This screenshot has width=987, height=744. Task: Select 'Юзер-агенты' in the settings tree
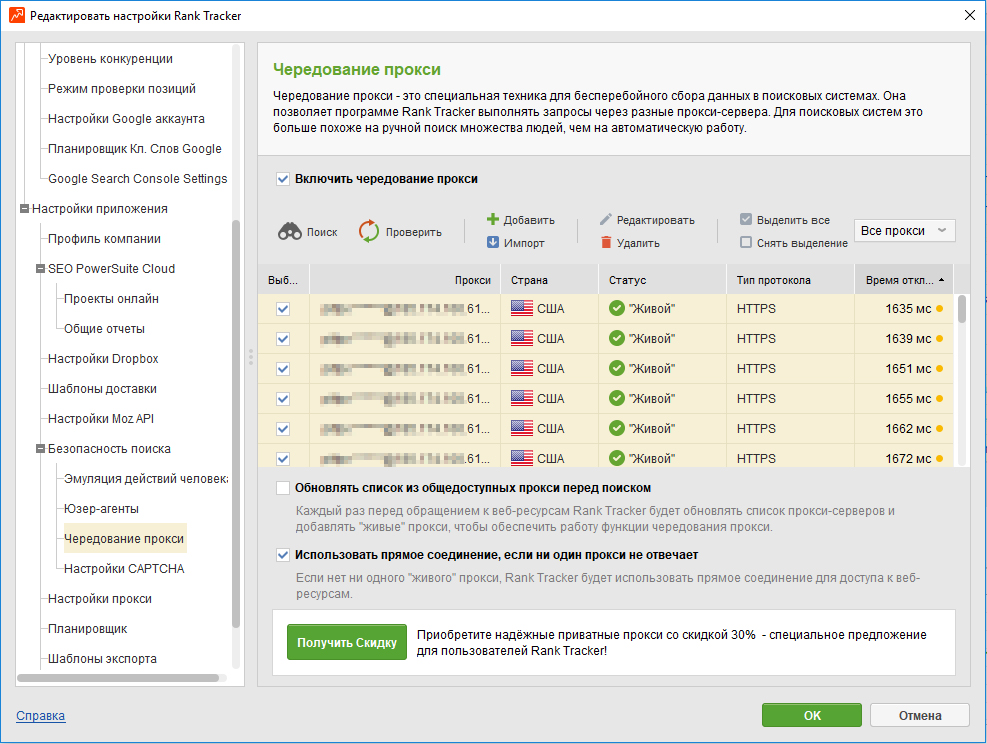101,509
